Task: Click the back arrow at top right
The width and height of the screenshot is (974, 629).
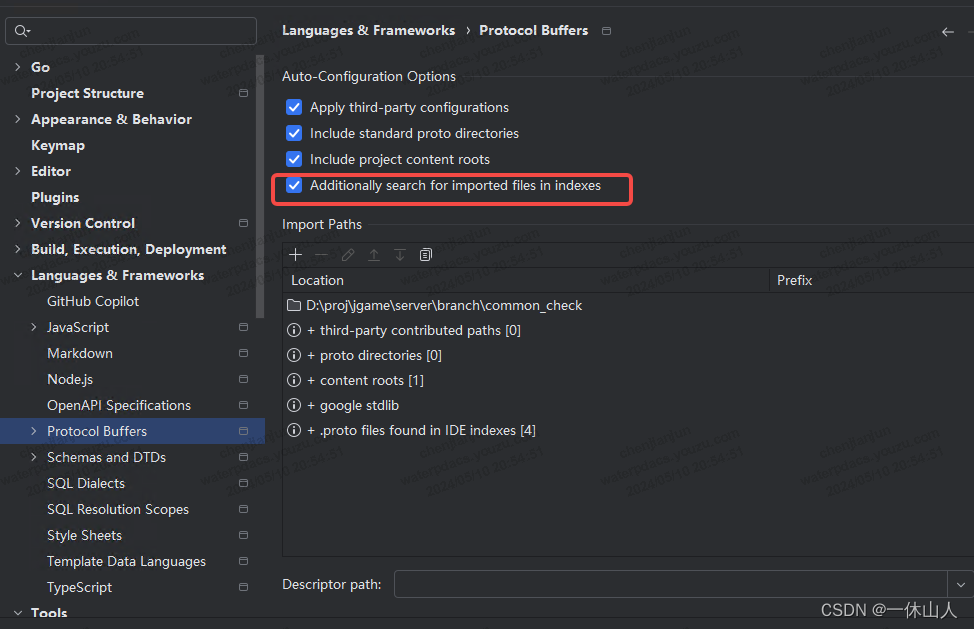Action: (947, 31)
